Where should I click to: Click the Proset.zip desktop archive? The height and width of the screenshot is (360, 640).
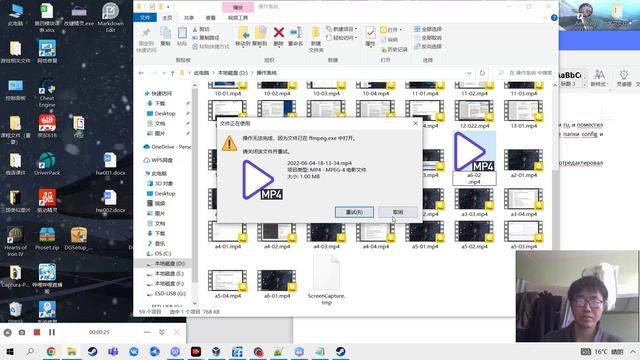click(x=47, y=239)
